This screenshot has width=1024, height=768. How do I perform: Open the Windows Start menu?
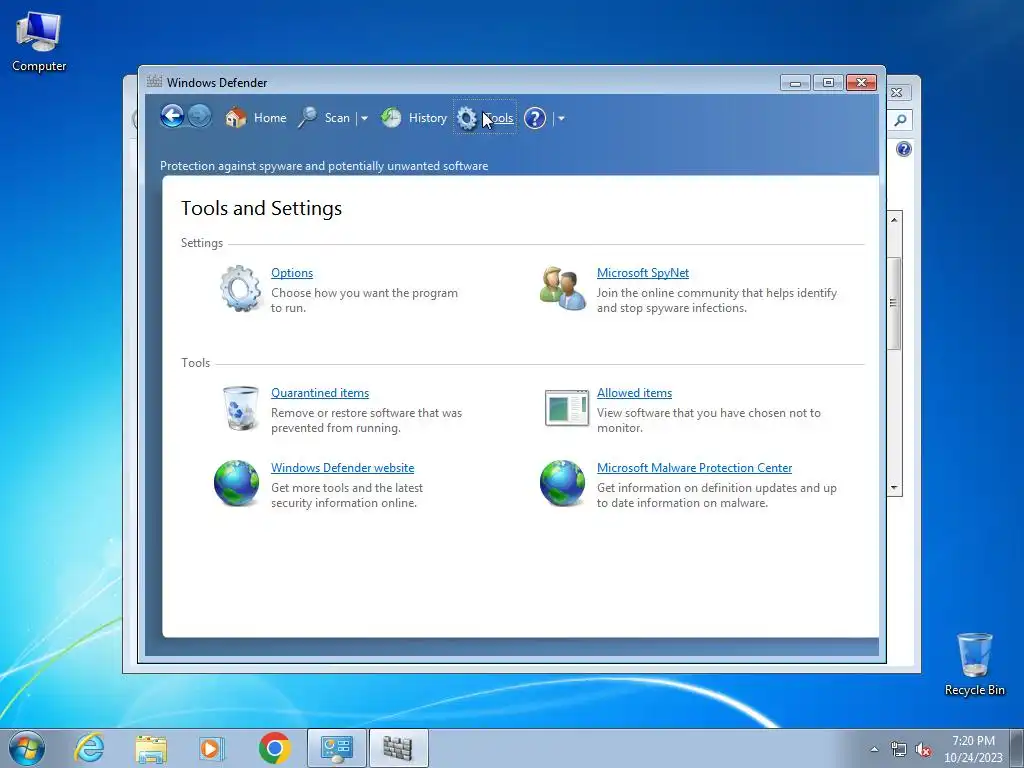pyautogui.click(x=27, y=748)
